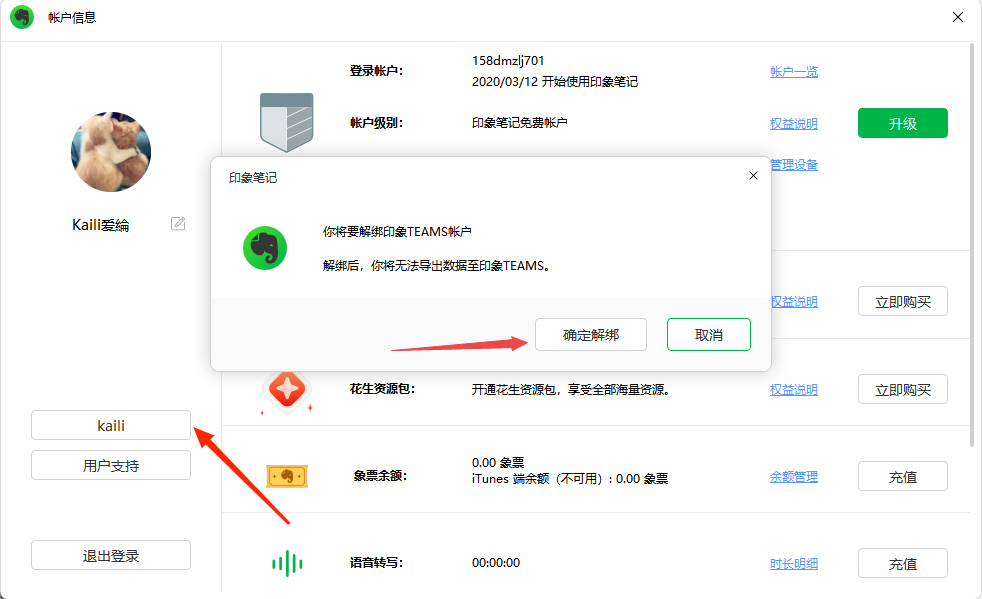Click the 帐户信息 window title
The height and width of the screenshot is (599, 982).
tap(72, 18)
